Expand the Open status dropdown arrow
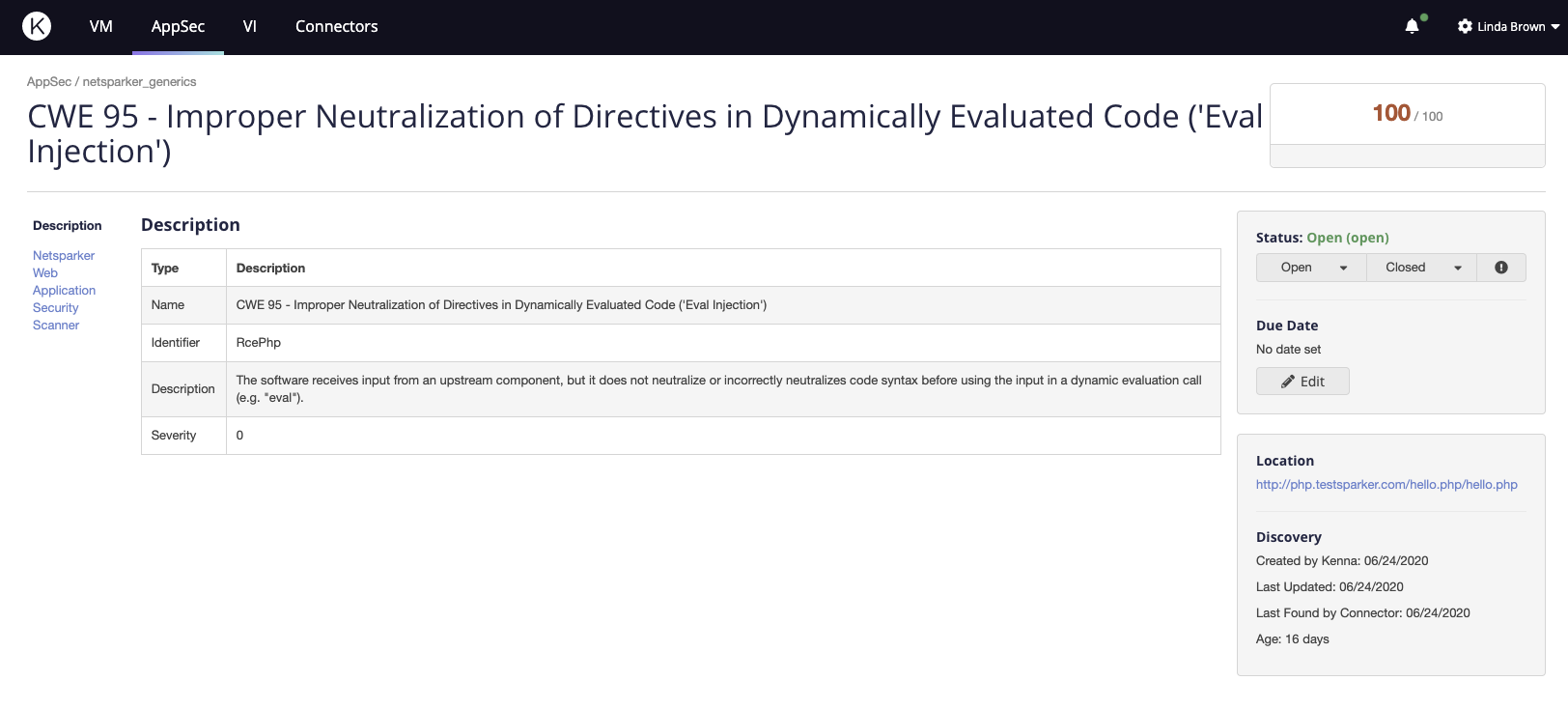1568x709 pixels. pos(1343,268)
